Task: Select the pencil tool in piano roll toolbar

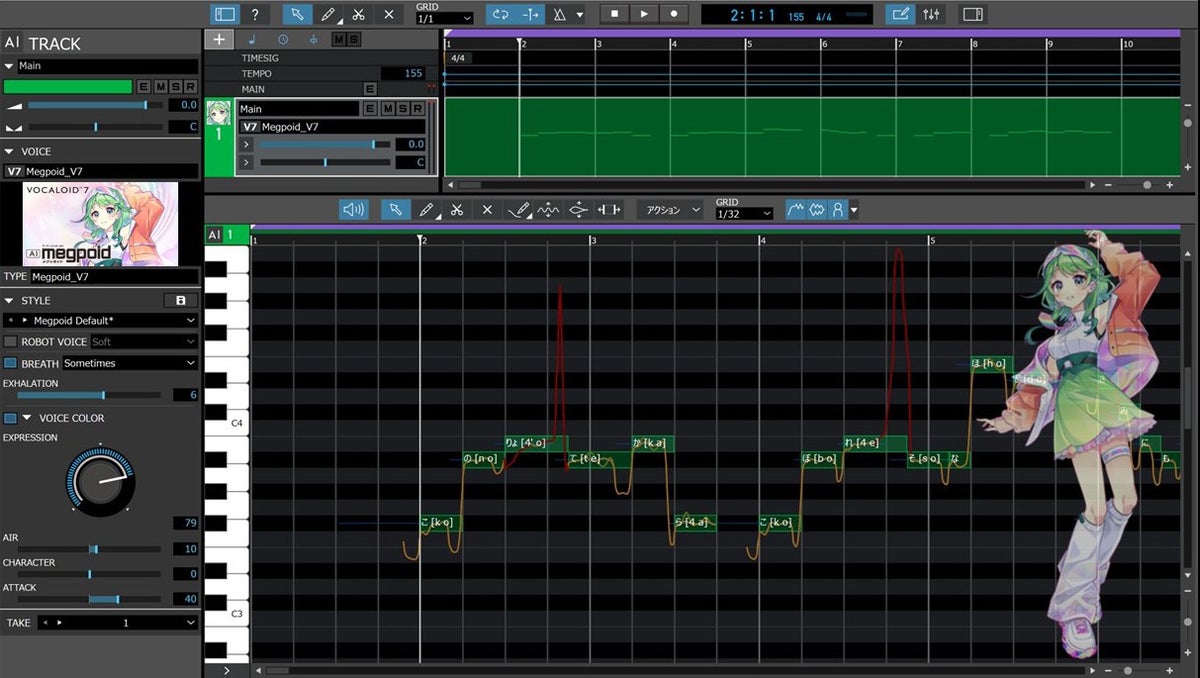Action: (426, 209)
